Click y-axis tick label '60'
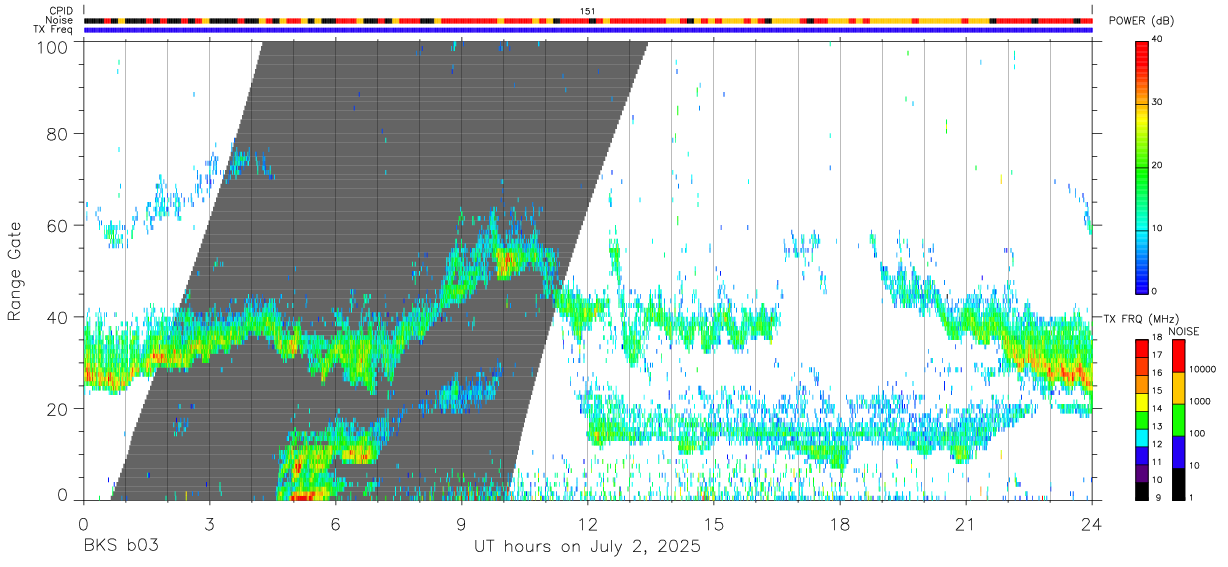Image resolution: width=1228 pixels, height=567 pixels. point(59,225)
